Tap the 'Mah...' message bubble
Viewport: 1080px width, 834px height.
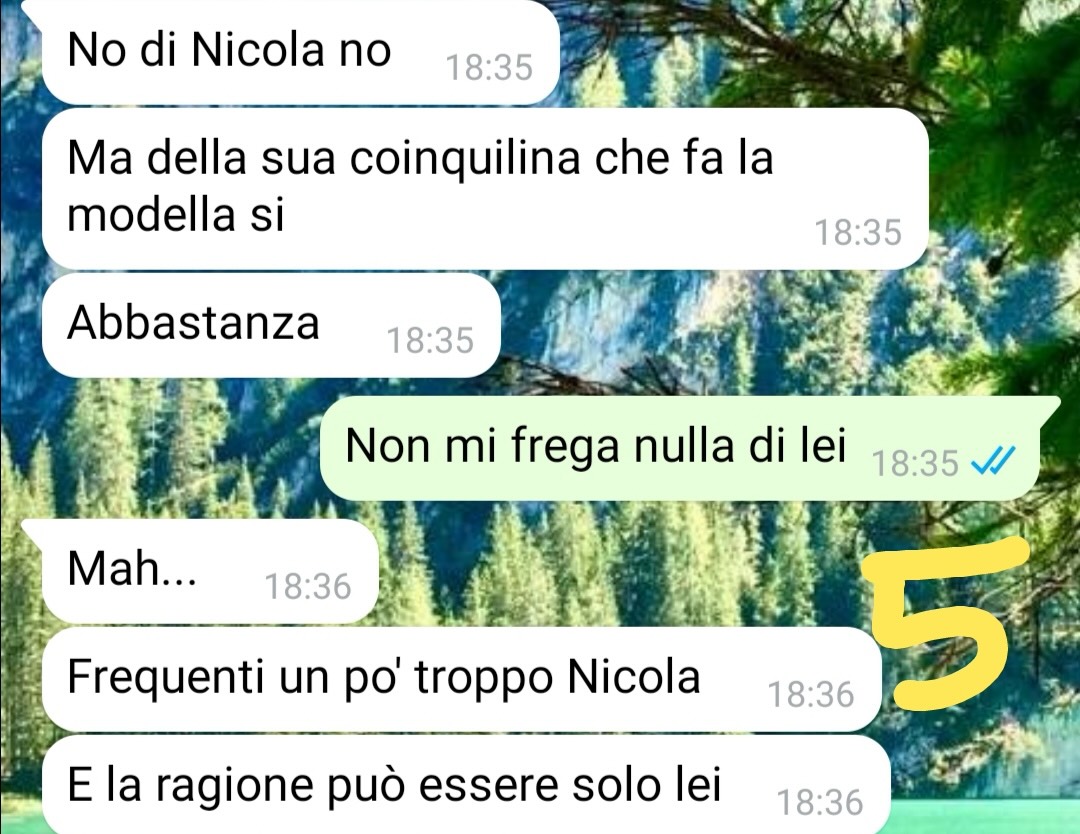(x=210, y=572)
